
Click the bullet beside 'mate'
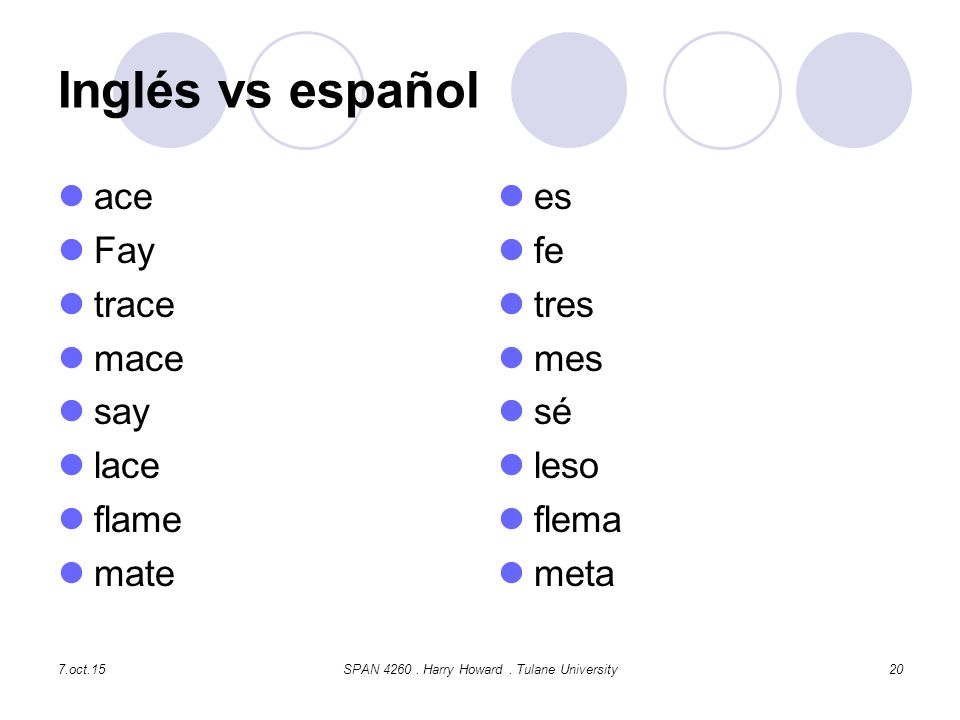[72, 573]
